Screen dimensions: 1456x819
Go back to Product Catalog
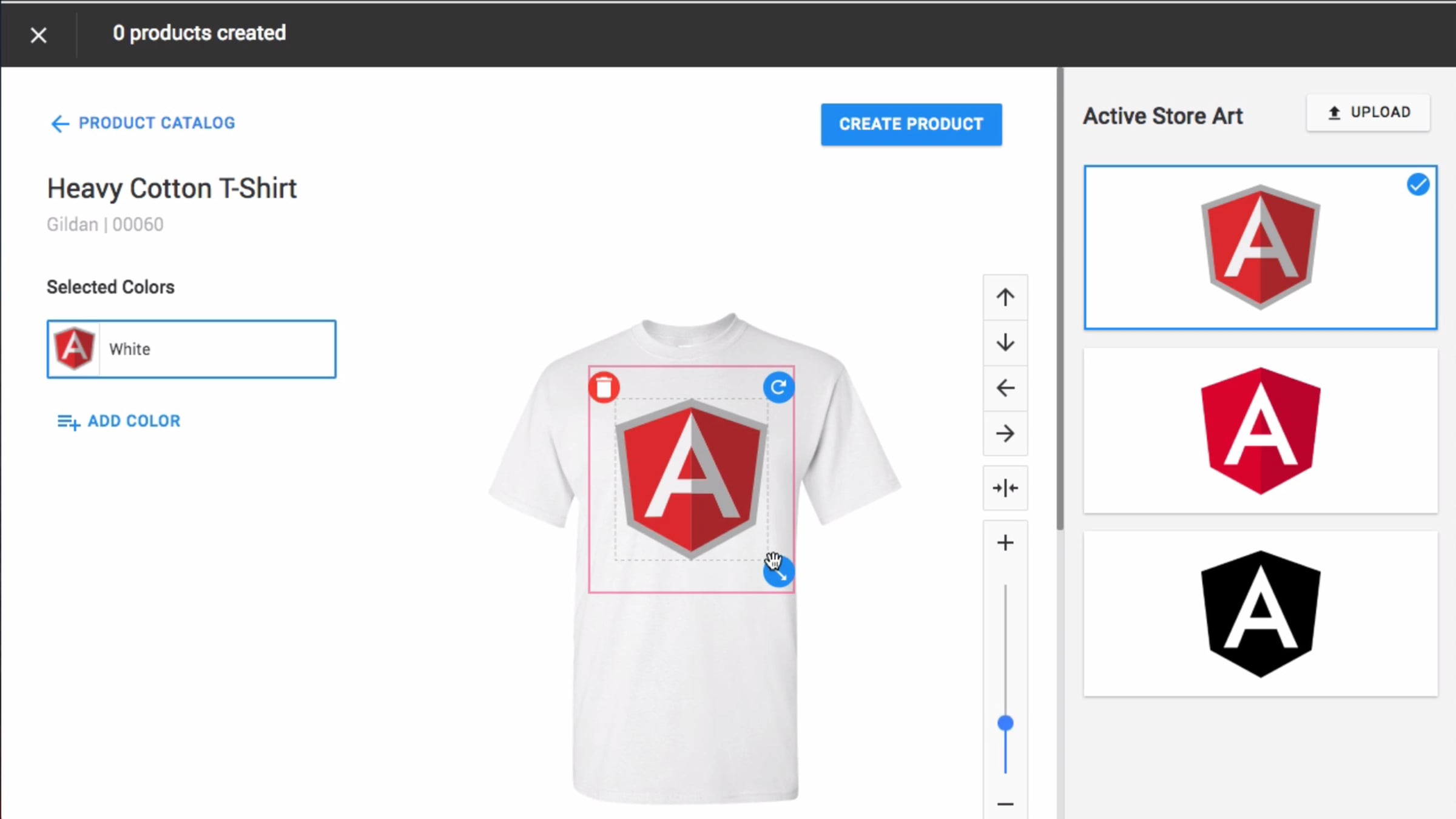tap(143, 123)
